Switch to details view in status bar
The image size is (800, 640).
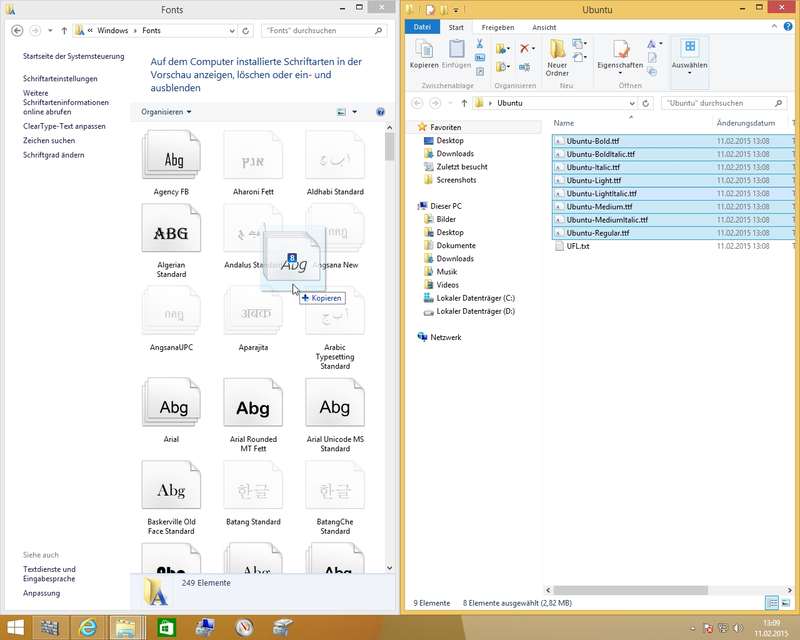tap(772, 603)
